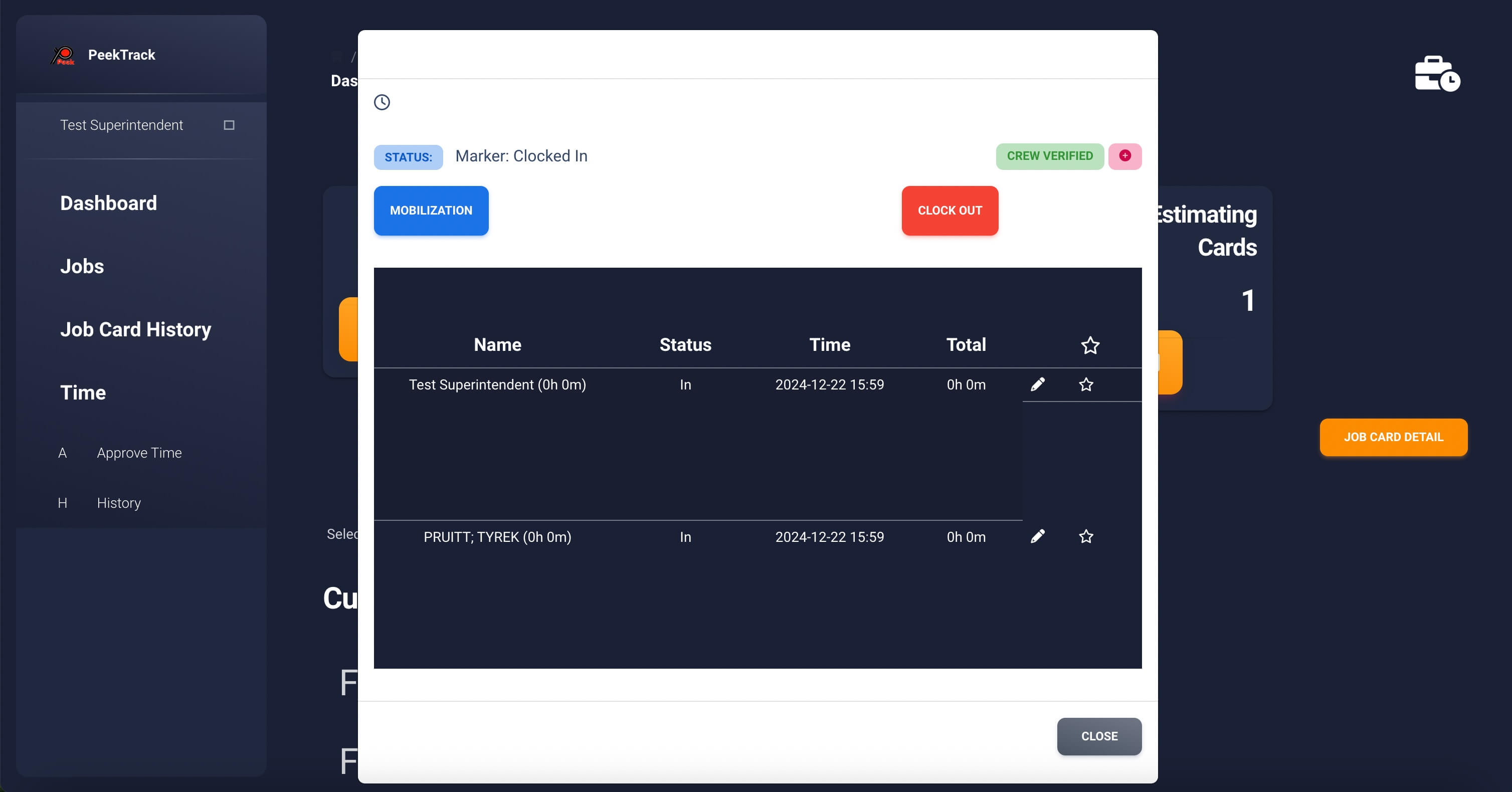
Task: Click the star icon in table header
Action: pos(1090,345)
